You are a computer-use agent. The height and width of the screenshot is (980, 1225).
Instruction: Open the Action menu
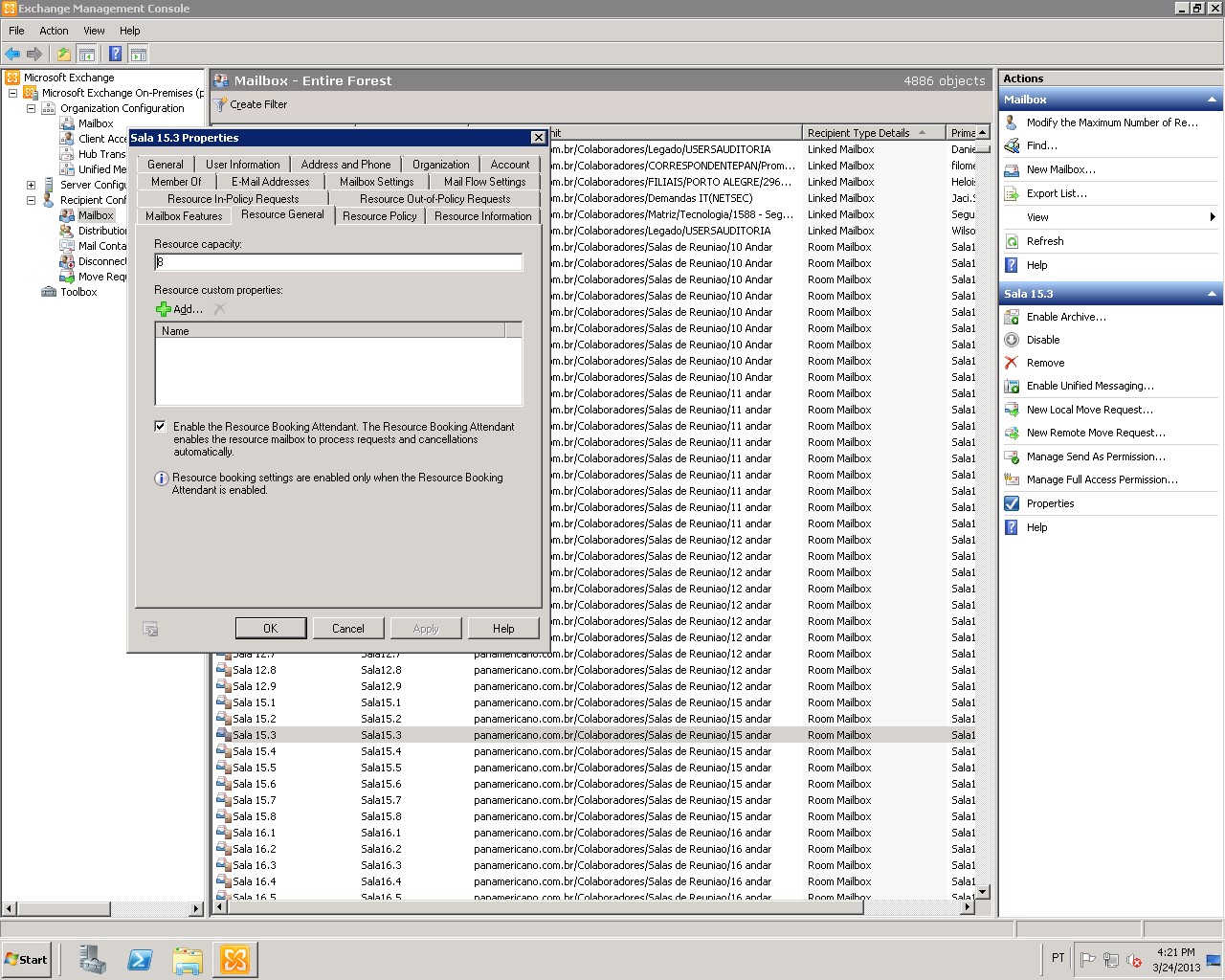54,31
